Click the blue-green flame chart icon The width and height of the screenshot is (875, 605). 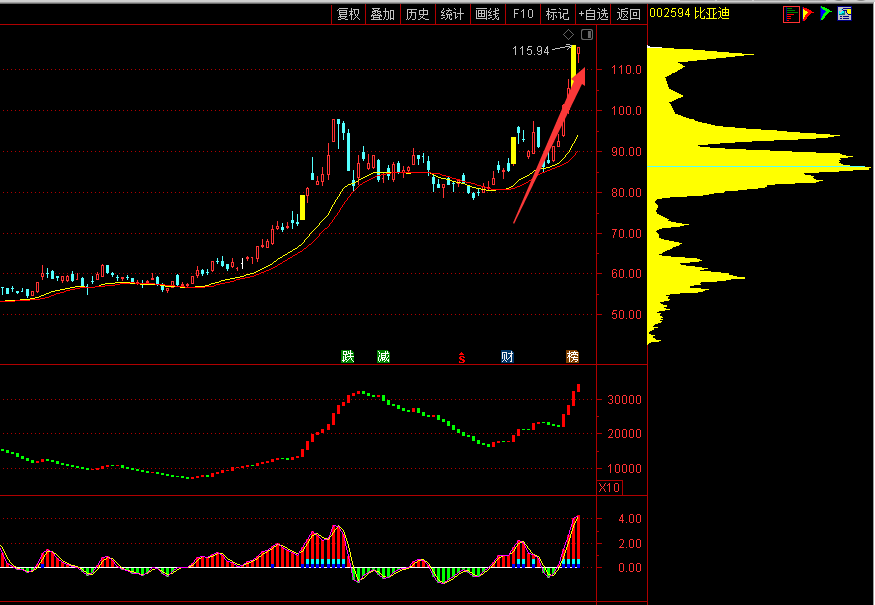pos(826,14)
